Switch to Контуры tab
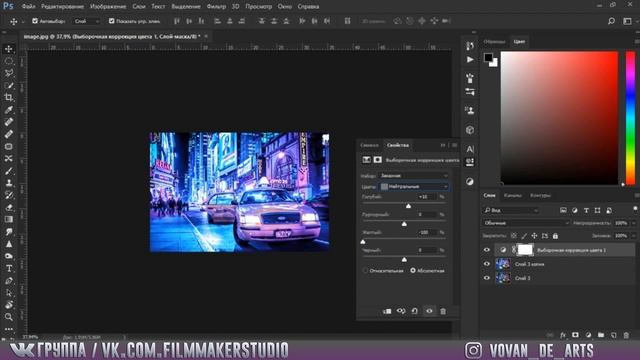Screen dimensions: 640x360 540,196
